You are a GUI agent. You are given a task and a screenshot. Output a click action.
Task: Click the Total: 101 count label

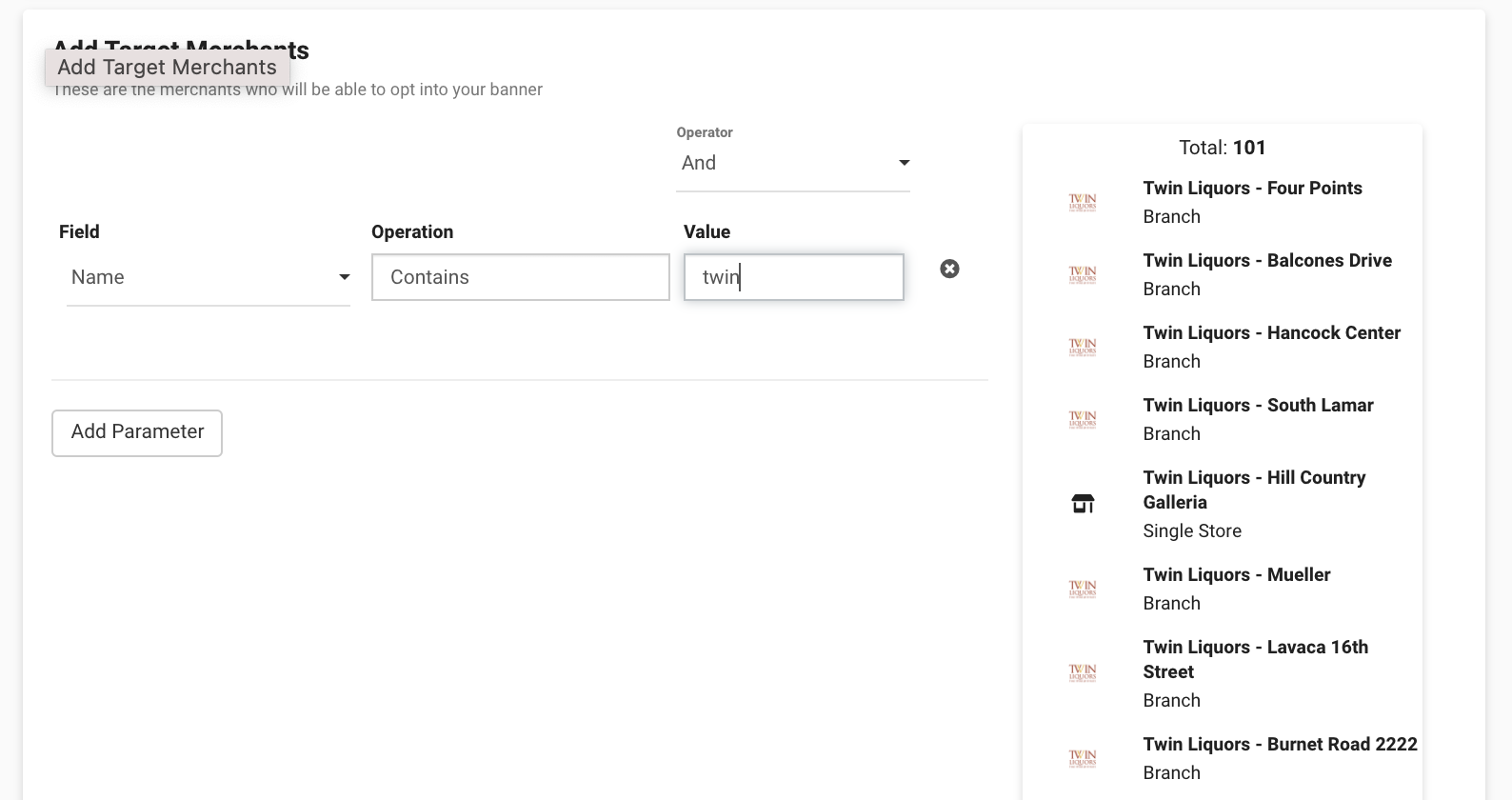[x=1223, y=148]
